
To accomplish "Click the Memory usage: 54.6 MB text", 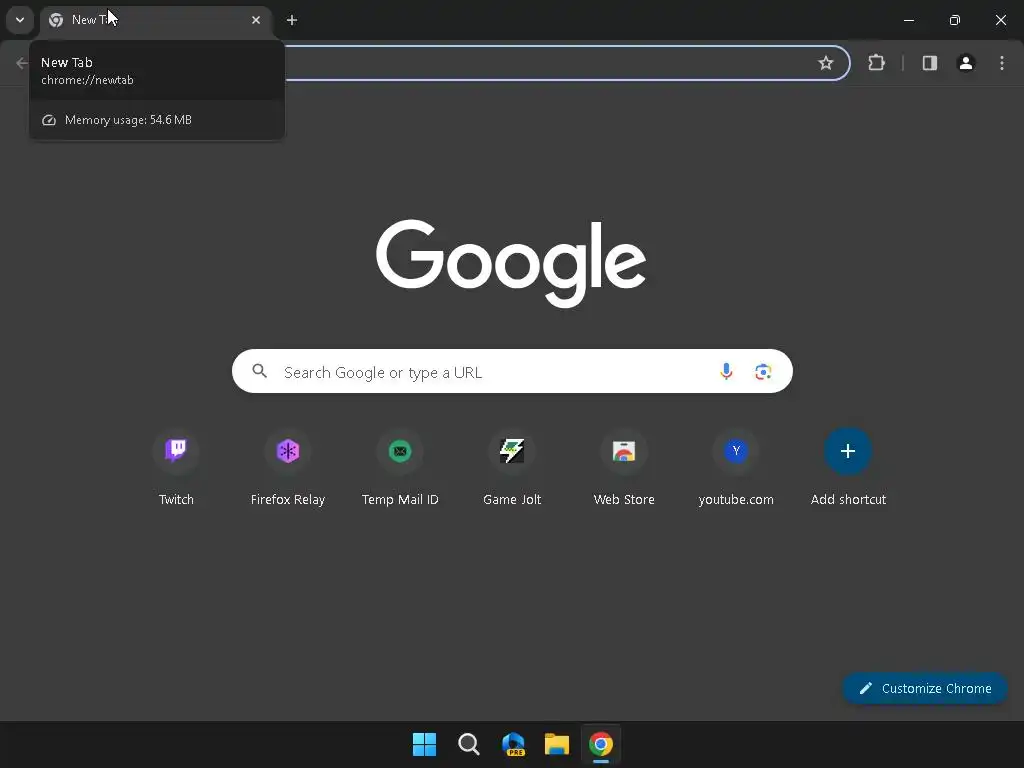I will click(128, 120).
